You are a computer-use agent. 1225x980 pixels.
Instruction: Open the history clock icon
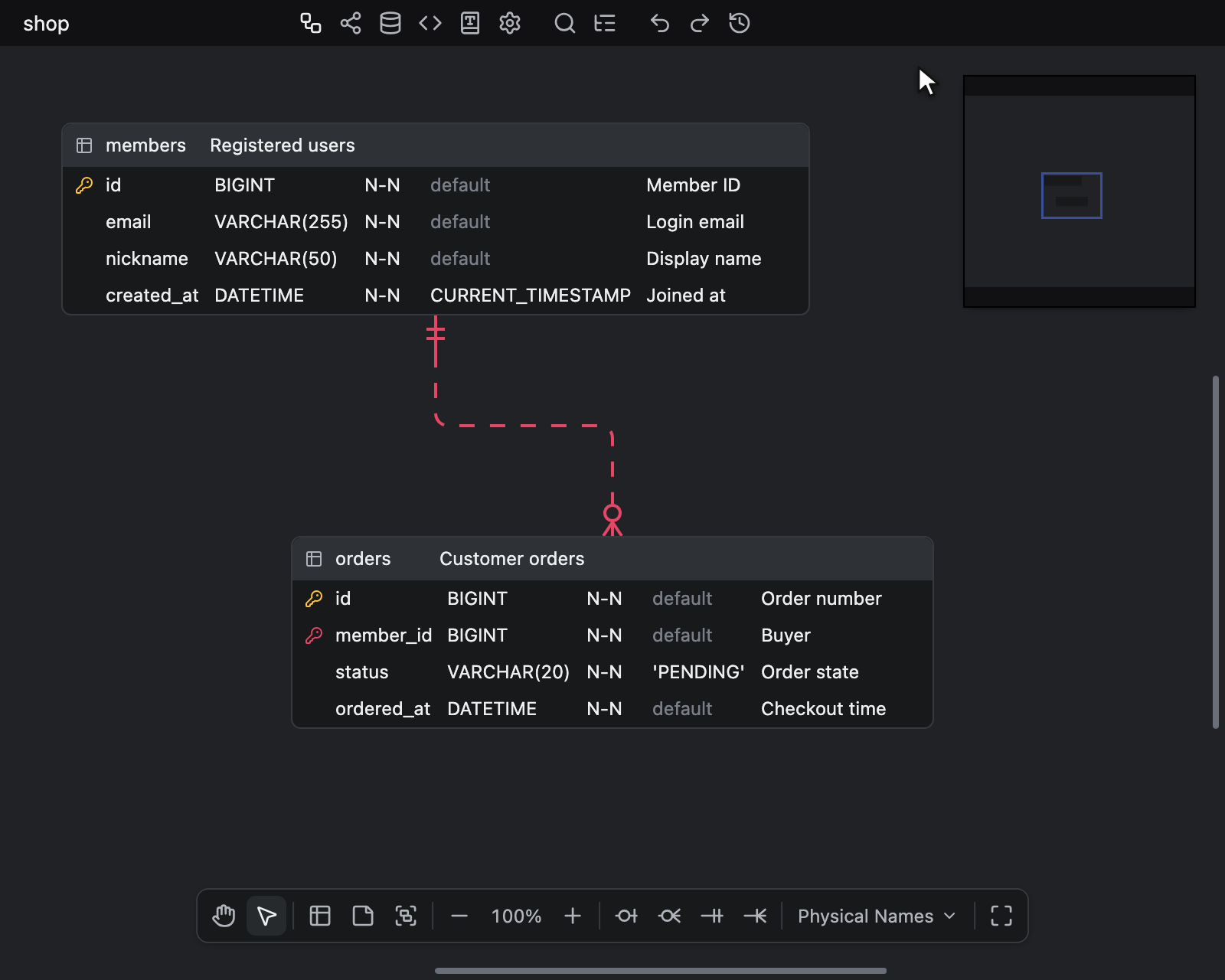pos(740,23)
